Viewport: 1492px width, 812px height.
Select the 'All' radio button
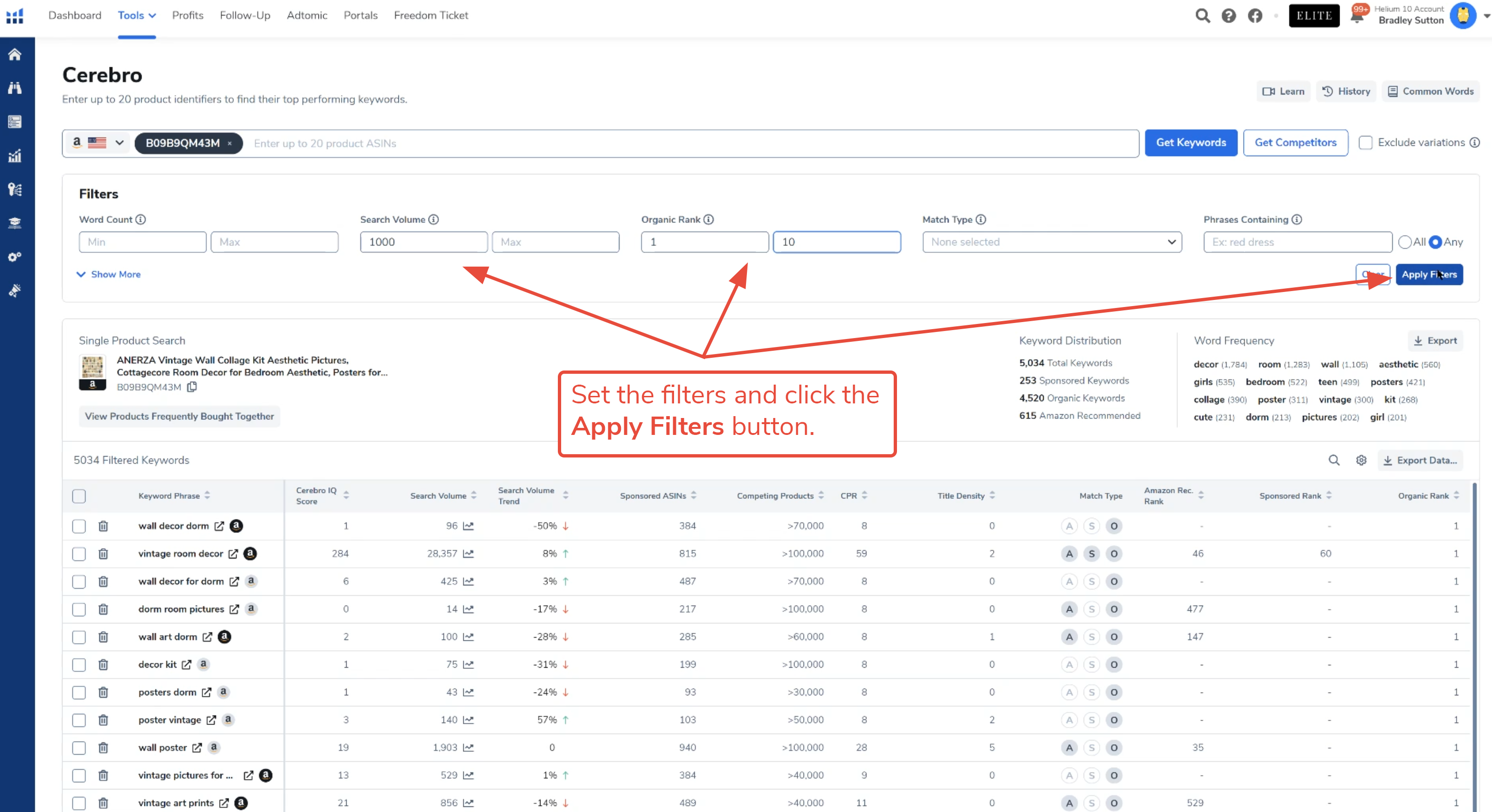click(1405, 242)
